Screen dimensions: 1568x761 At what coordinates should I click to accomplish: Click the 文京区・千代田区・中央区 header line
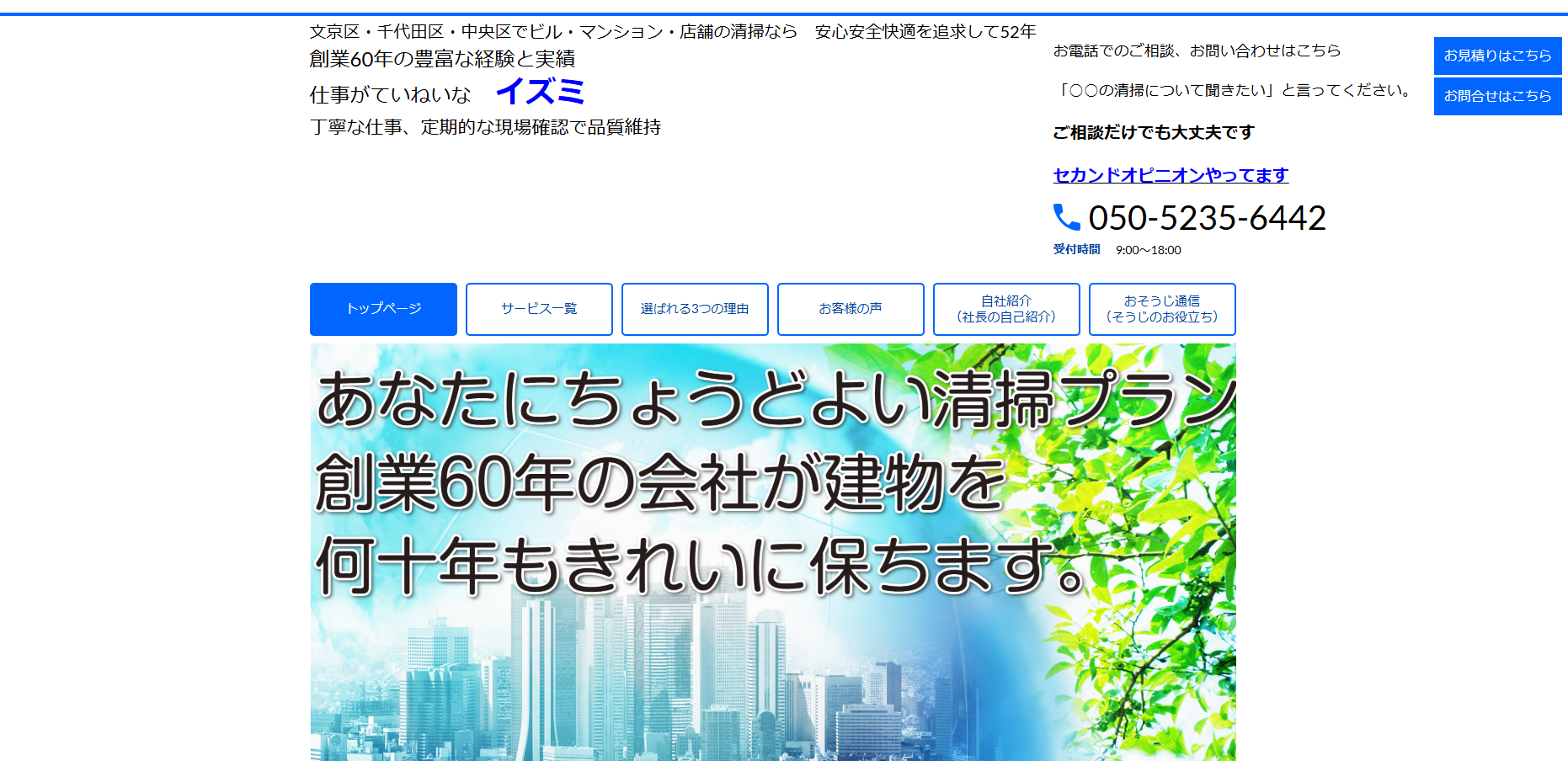click(x=673, y=32)
